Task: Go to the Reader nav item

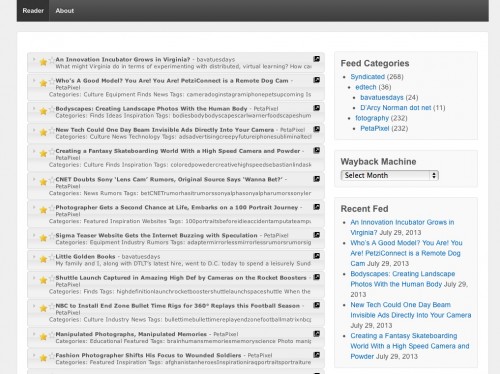Action: 33,11
